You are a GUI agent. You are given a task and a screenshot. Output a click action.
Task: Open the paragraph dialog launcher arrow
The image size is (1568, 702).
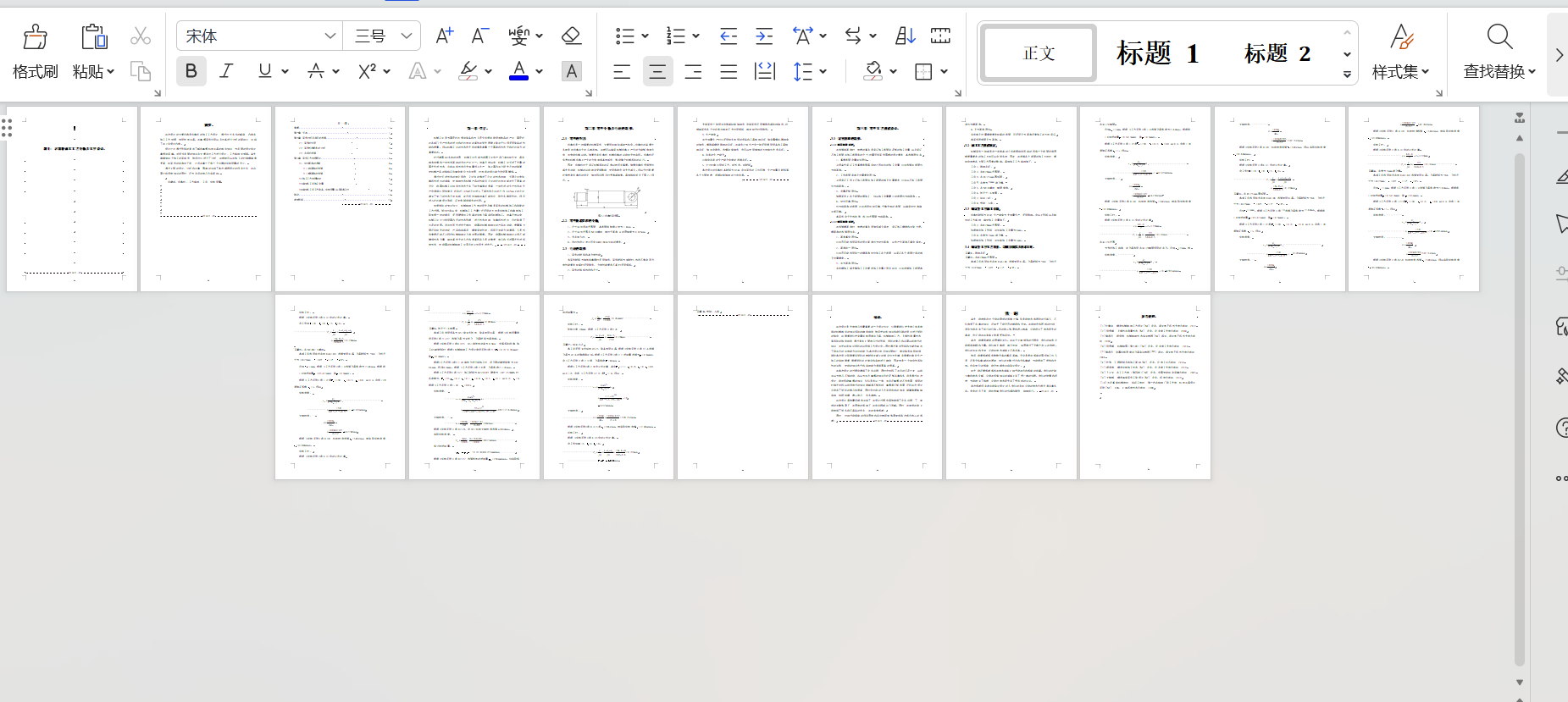[958, 93]
